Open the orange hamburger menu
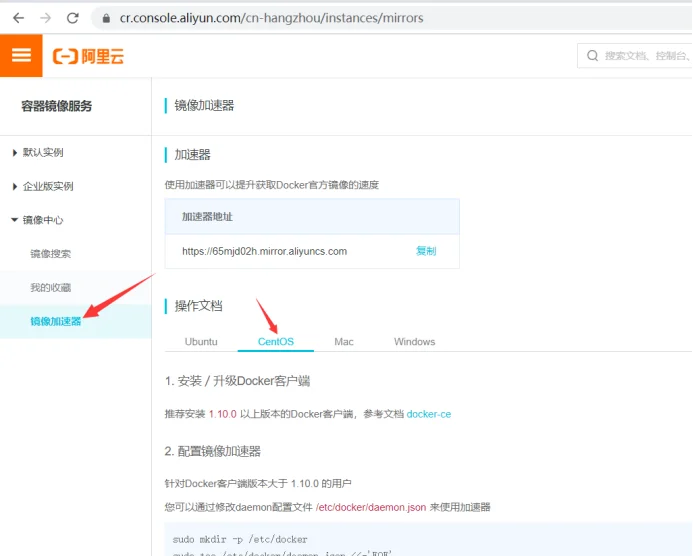 coord(21,56)
